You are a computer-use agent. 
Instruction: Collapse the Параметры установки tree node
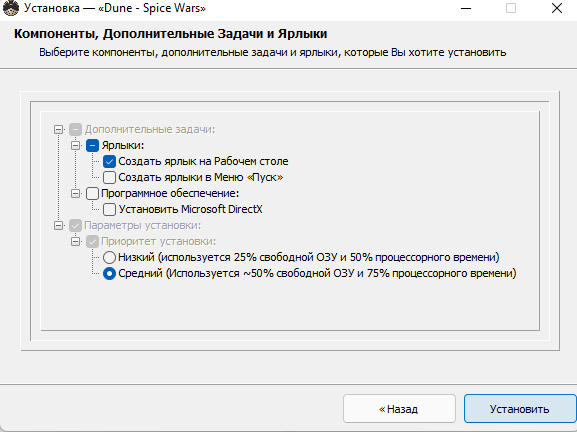(58, 225)
